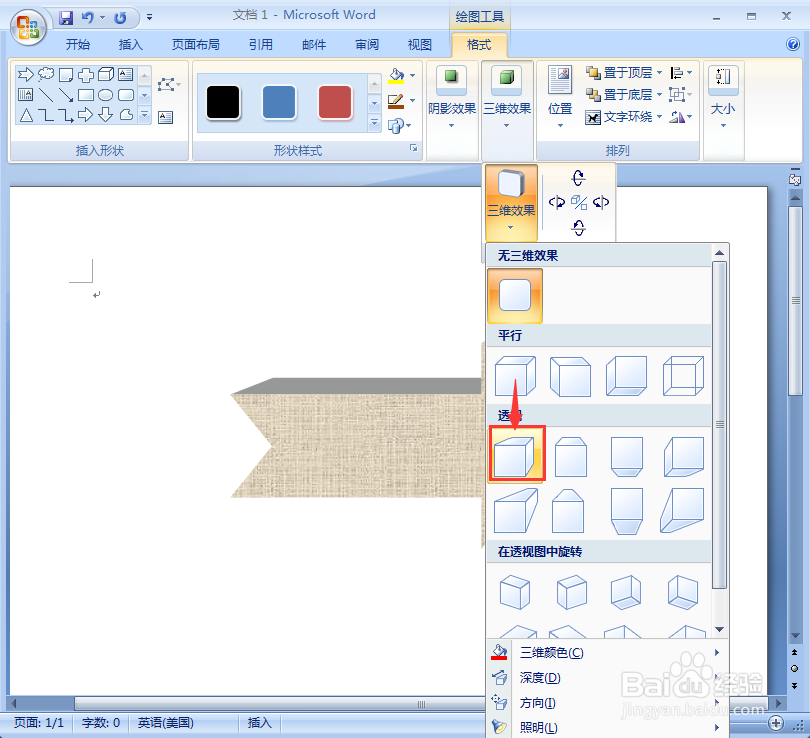Redo the last action
The height and width of the screenshot is (738, 810).
tap(120, 18)
